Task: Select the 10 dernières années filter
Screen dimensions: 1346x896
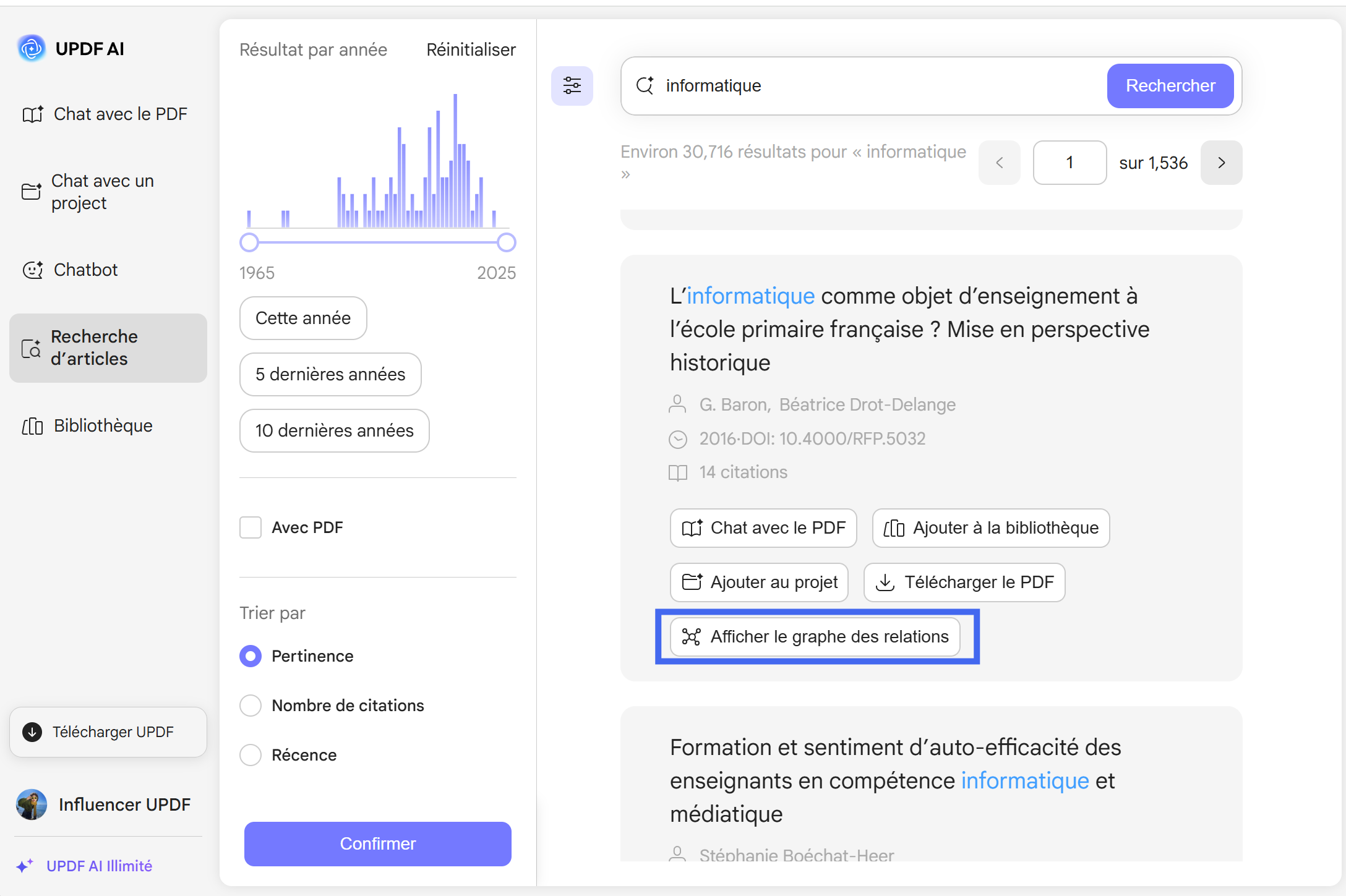Action: (335, 431)
